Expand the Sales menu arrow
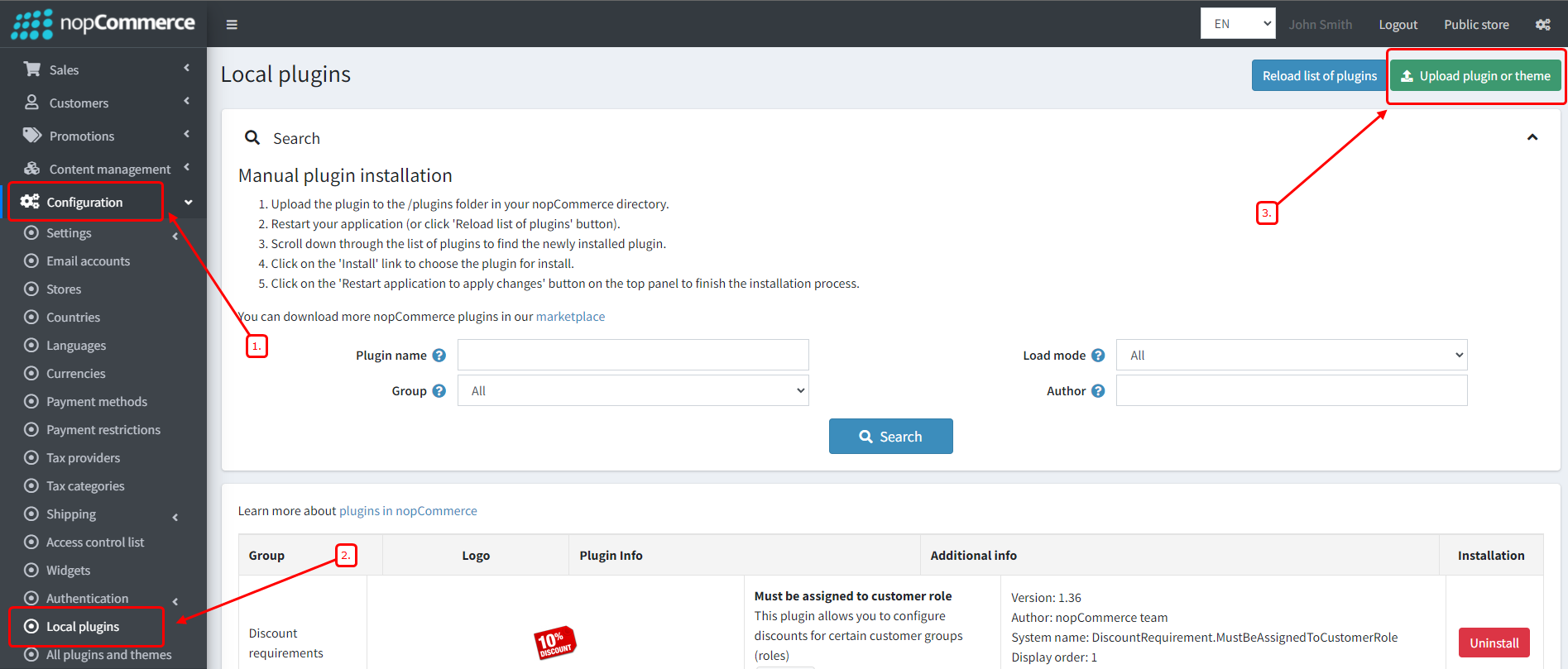 187,68
